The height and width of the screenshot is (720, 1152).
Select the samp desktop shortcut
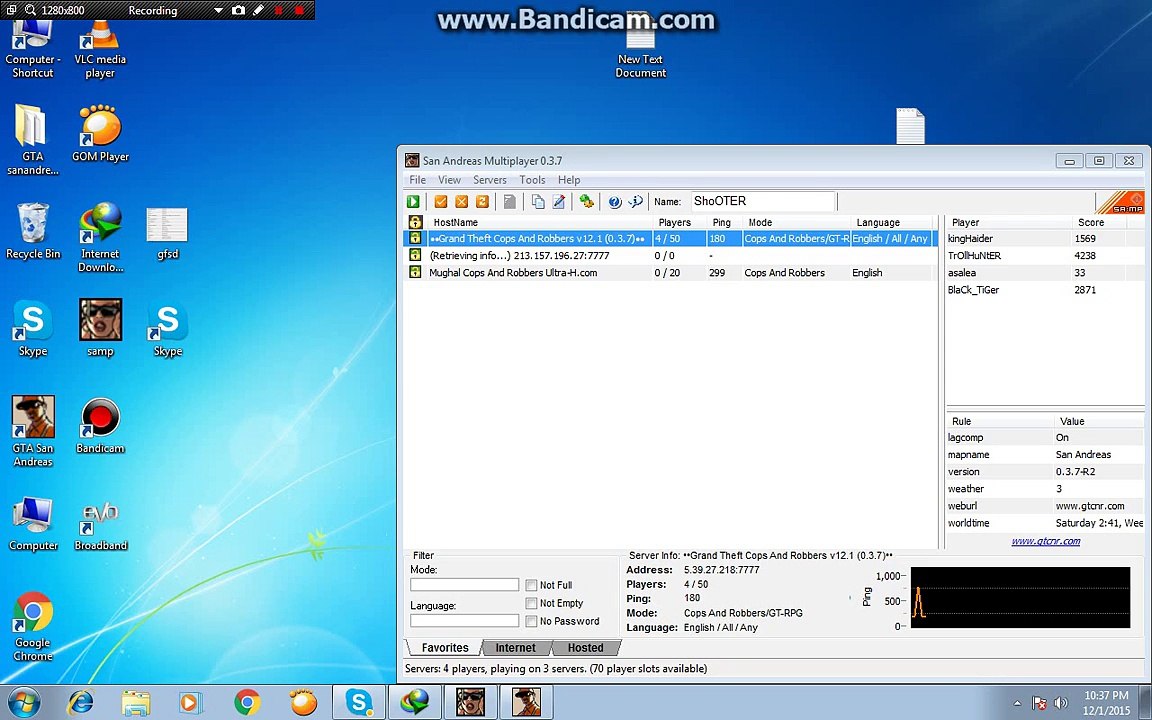click(100, 328)
